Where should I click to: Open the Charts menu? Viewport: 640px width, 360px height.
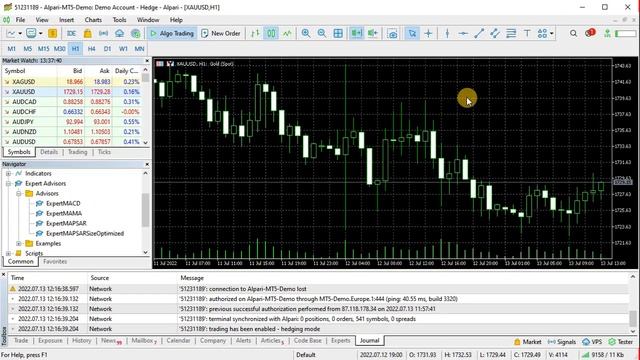[x=93, y=20]
